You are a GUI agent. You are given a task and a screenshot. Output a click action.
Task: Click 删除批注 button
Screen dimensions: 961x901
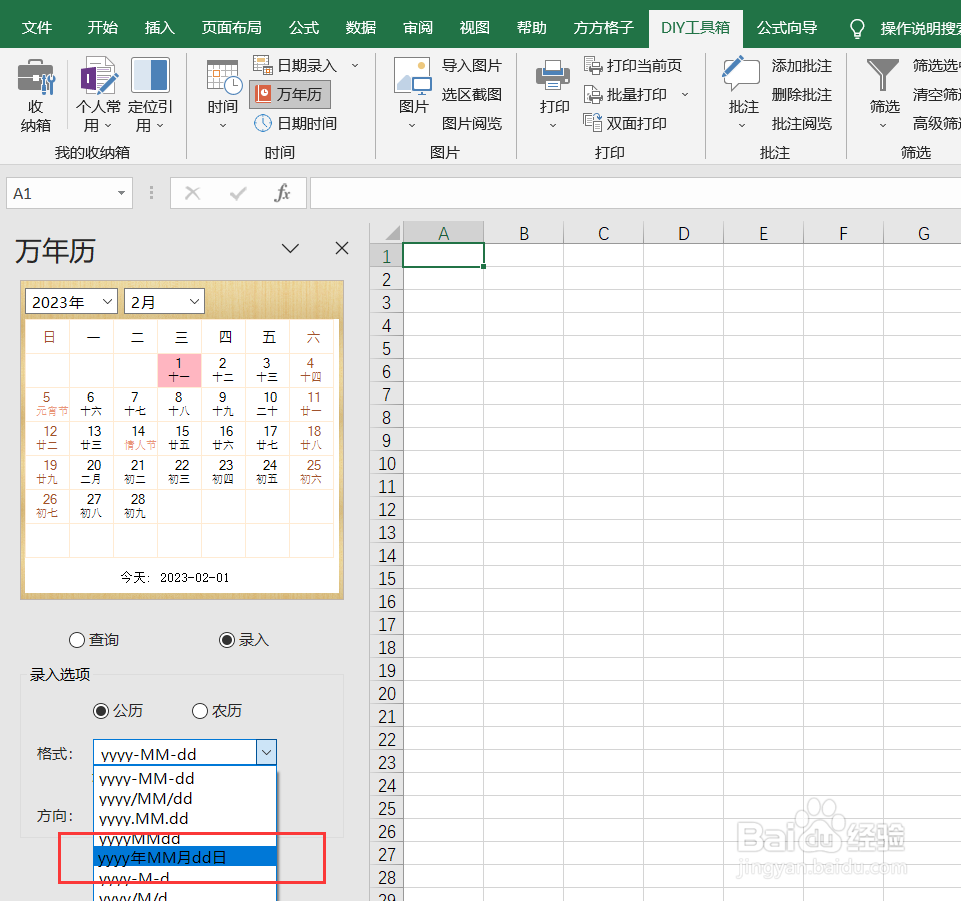tap(801, 94)
